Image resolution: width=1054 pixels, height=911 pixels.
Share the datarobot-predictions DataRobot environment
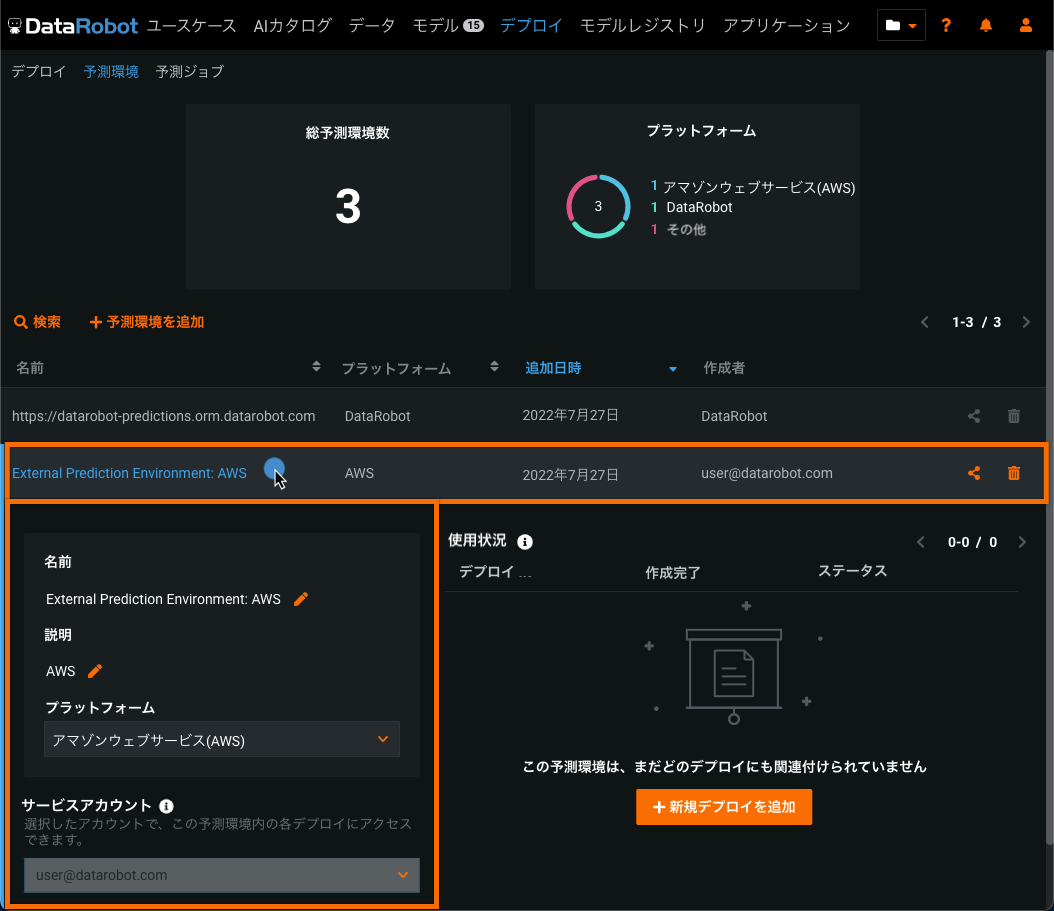[x=974, y=416]
